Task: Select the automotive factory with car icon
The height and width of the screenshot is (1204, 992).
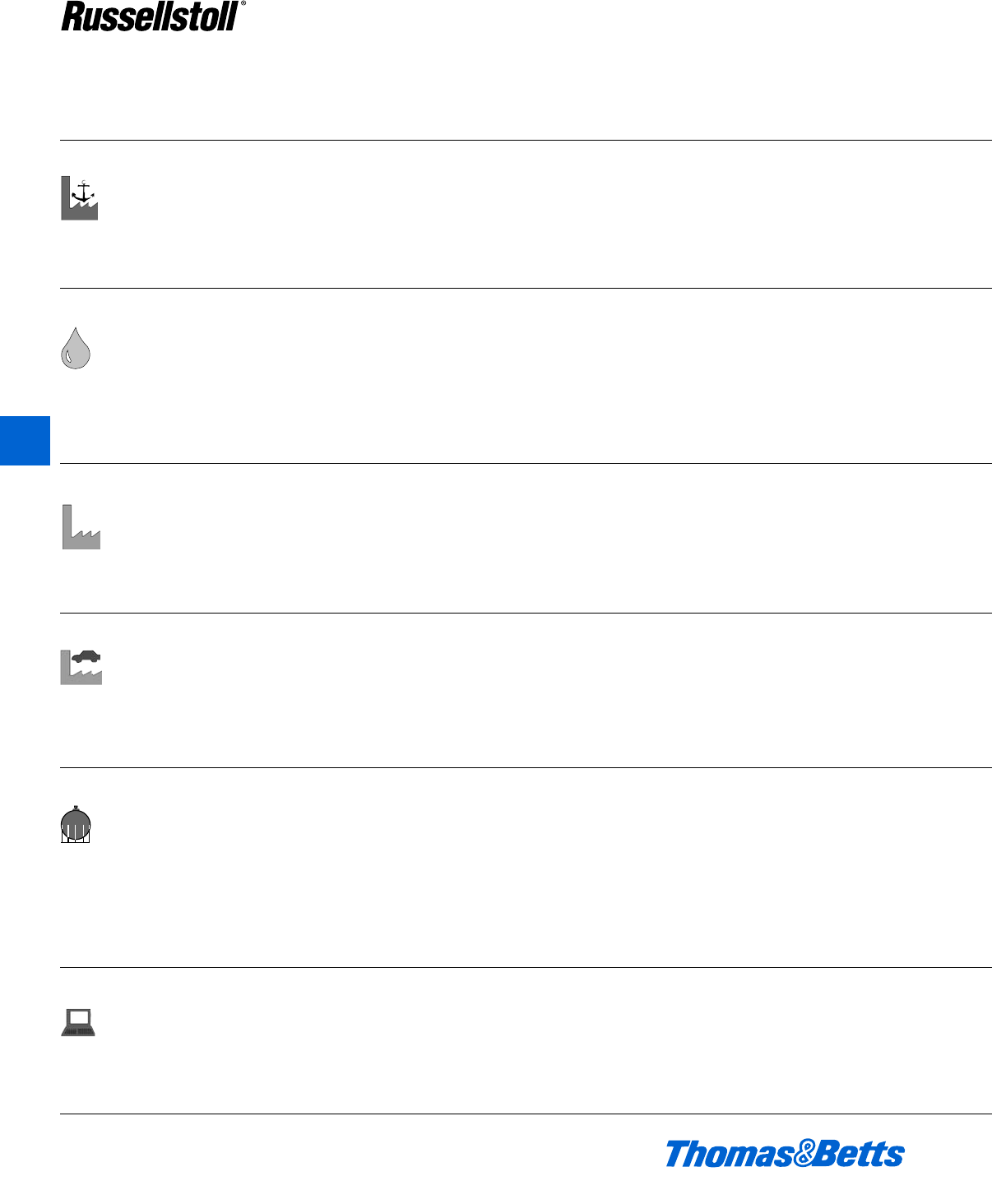Action: pos(81,668)
